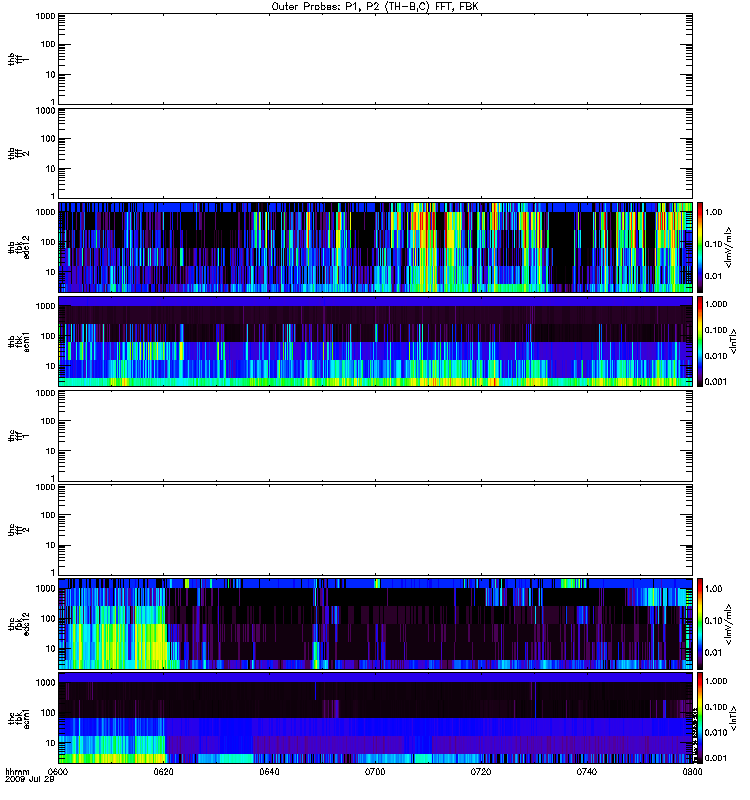
Task: Click the '0720' time tick label
Action: [x=481, y=772]
